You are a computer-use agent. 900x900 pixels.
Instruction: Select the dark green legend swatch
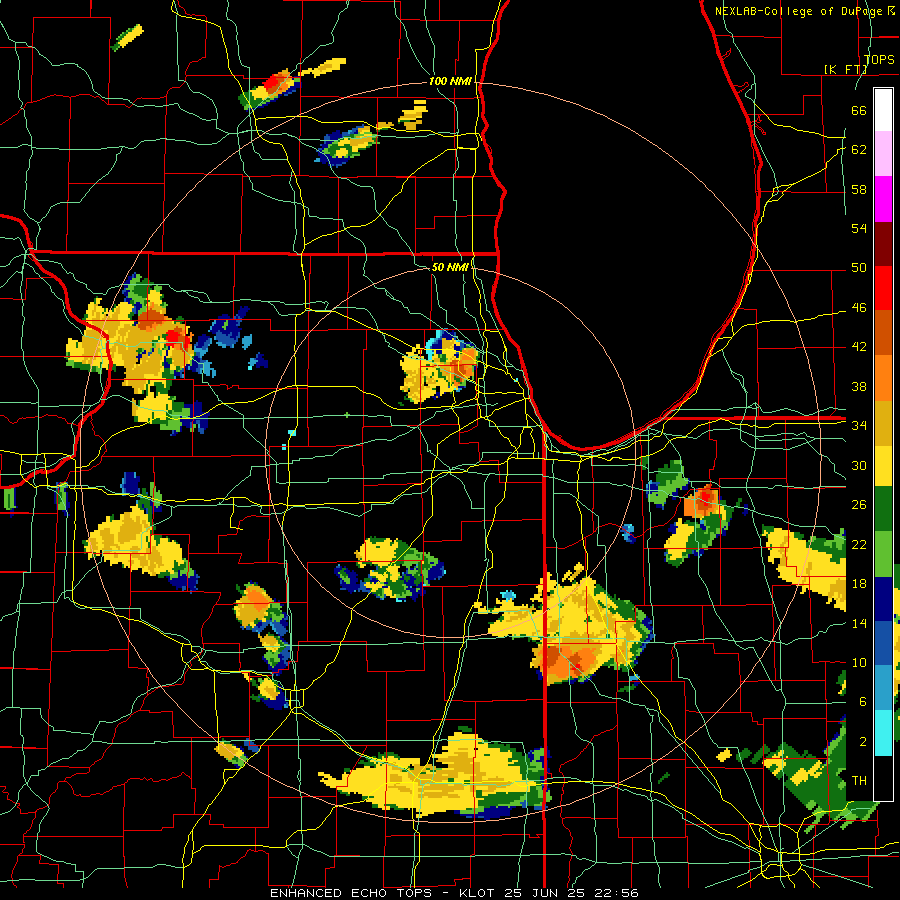(883, 509)
